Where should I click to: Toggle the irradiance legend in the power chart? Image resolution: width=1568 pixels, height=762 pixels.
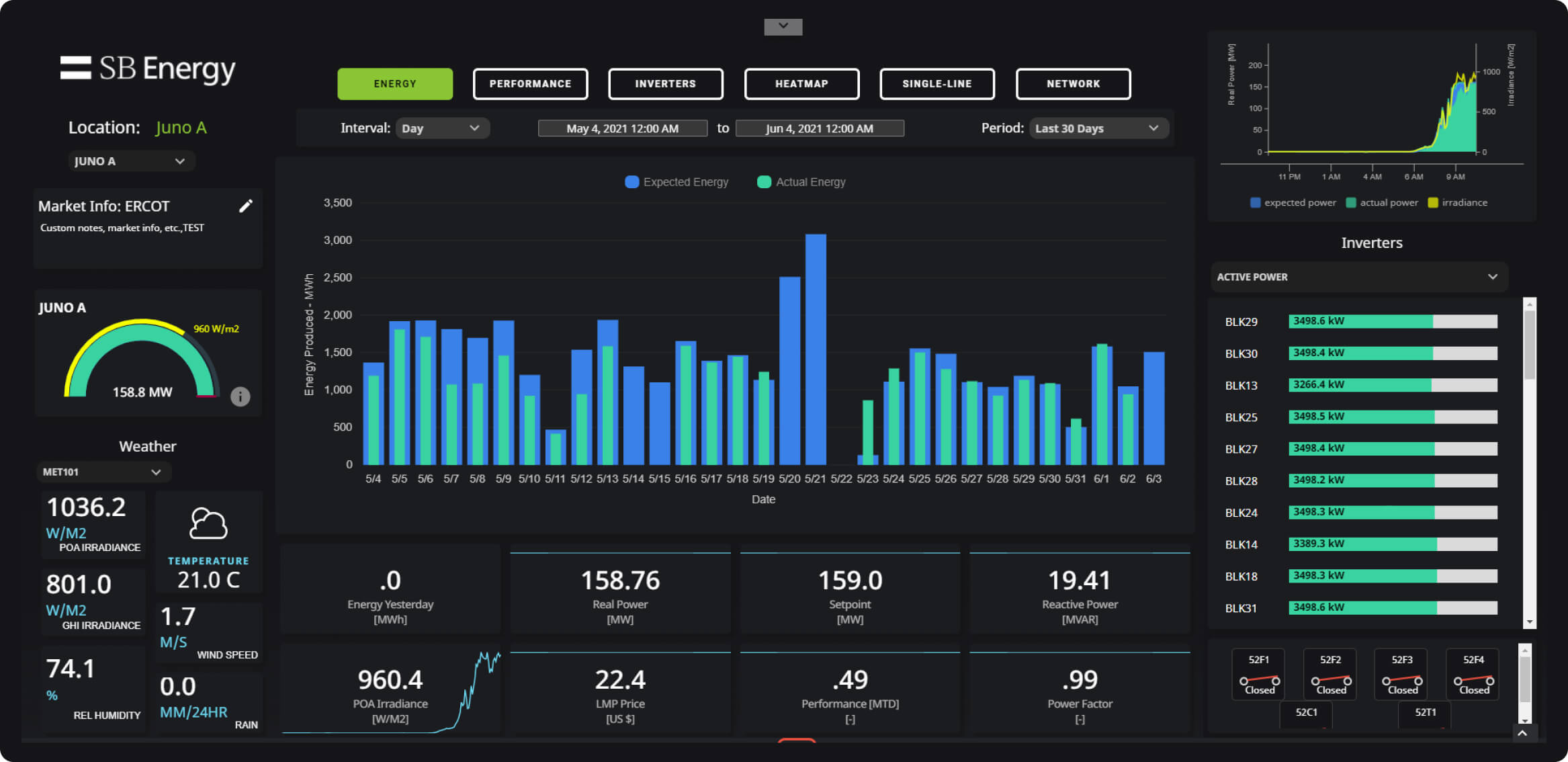coord(1457,202)
